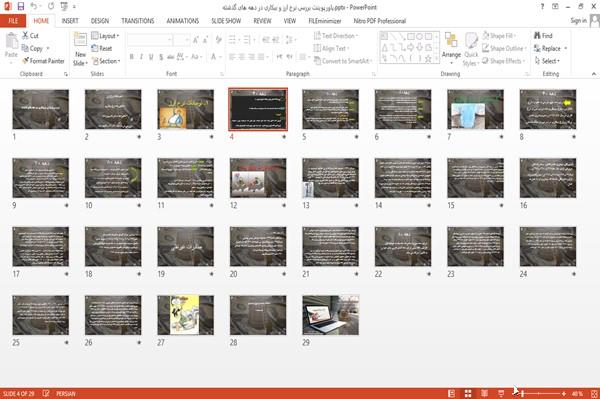Switch to the ANIMATIONS tab
Viewport: 600px width, 399px height.
[x=183, y=21]
